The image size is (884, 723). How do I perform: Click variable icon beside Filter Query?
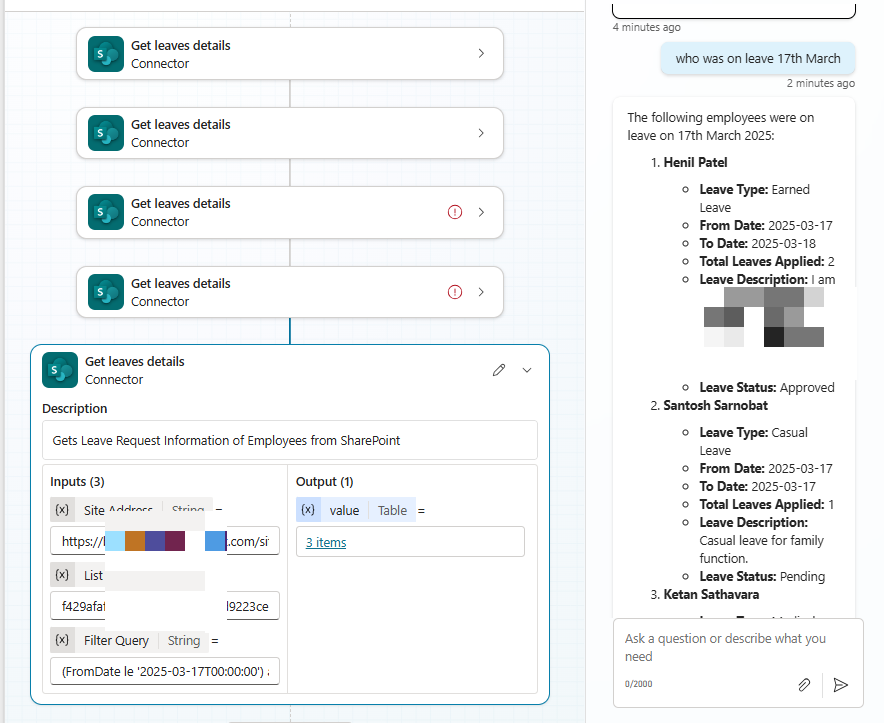[62, 640]
